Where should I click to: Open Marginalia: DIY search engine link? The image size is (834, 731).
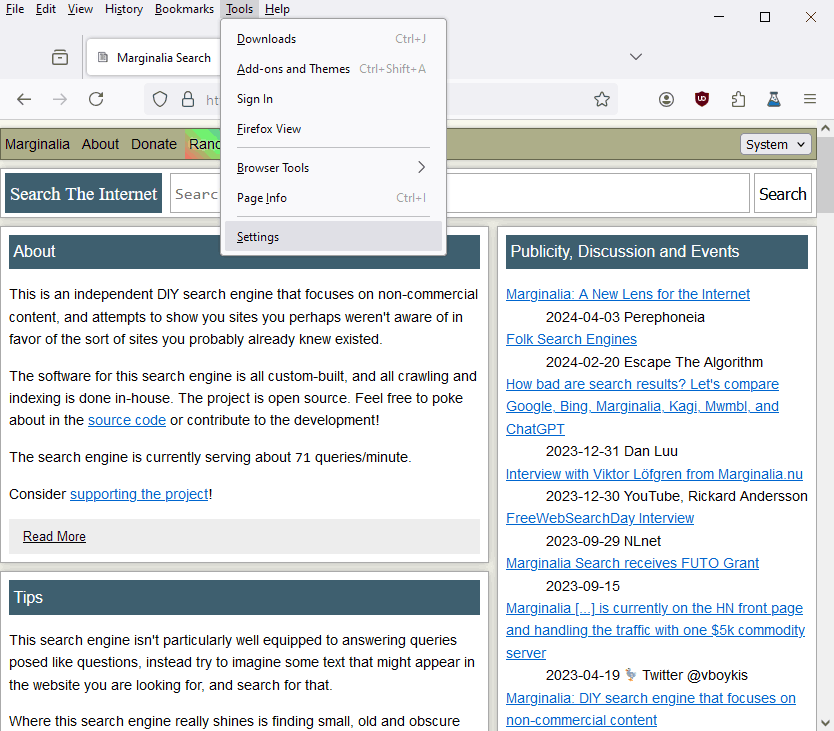[x=650, y=709]
